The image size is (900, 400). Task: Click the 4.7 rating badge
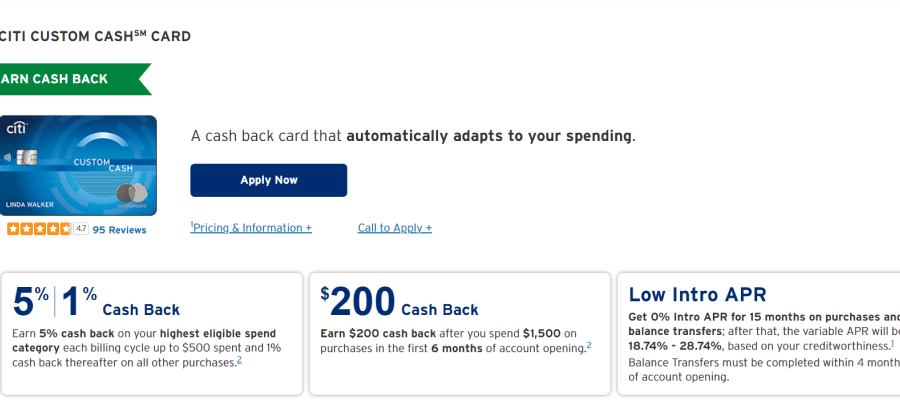point(81,229)
